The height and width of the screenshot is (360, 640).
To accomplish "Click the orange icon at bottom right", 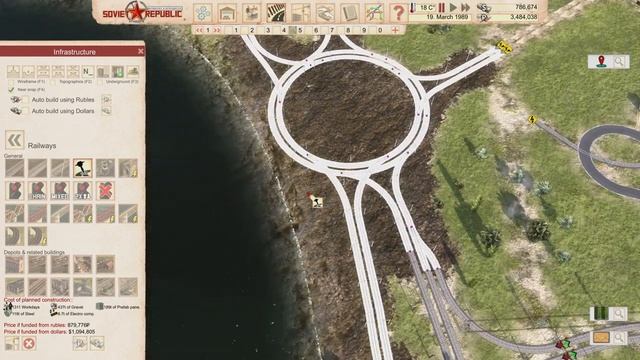I will 601,338.
